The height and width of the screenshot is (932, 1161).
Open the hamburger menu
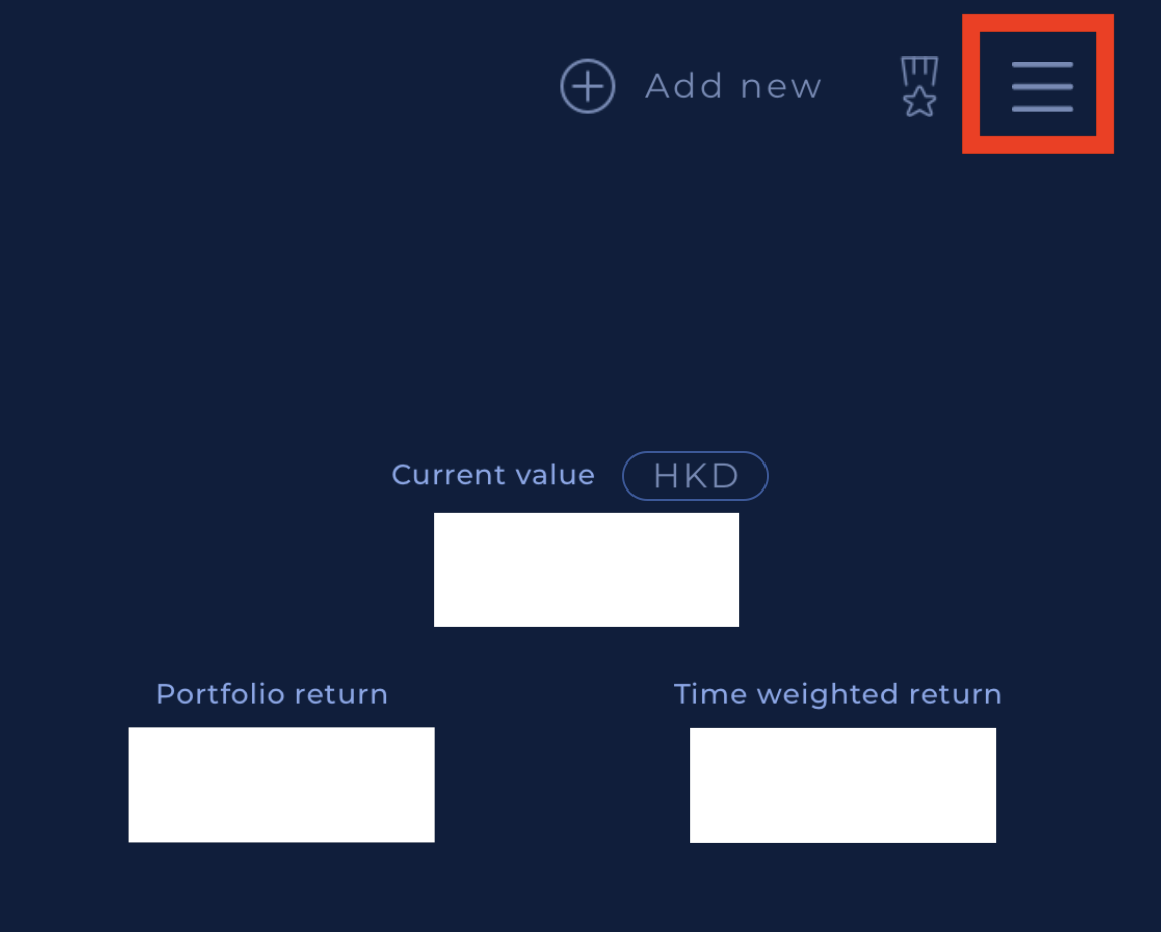point(1041,86)
